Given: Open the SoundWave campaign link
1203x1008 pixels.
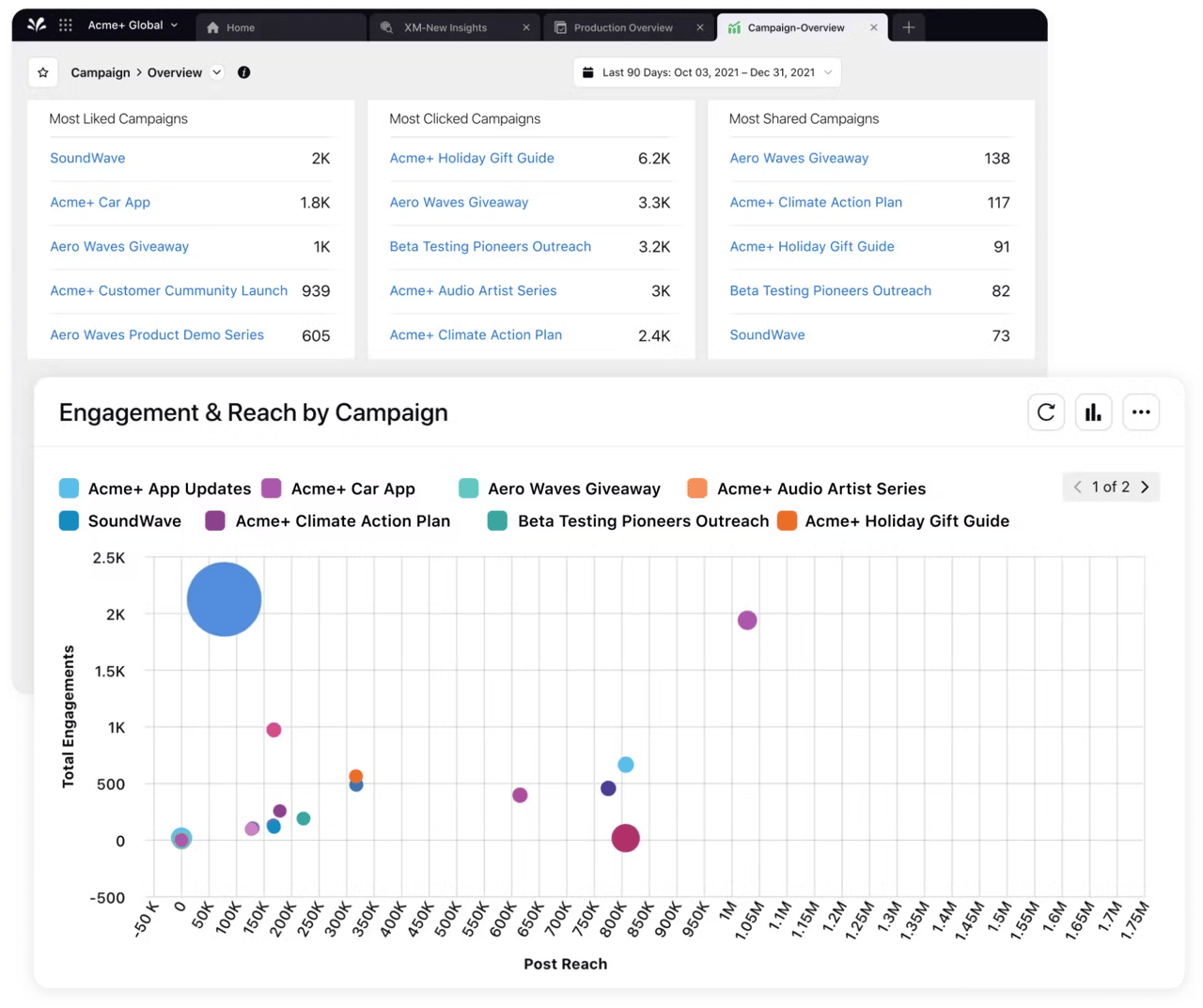Looking at the screenshot, I should 87,158.
